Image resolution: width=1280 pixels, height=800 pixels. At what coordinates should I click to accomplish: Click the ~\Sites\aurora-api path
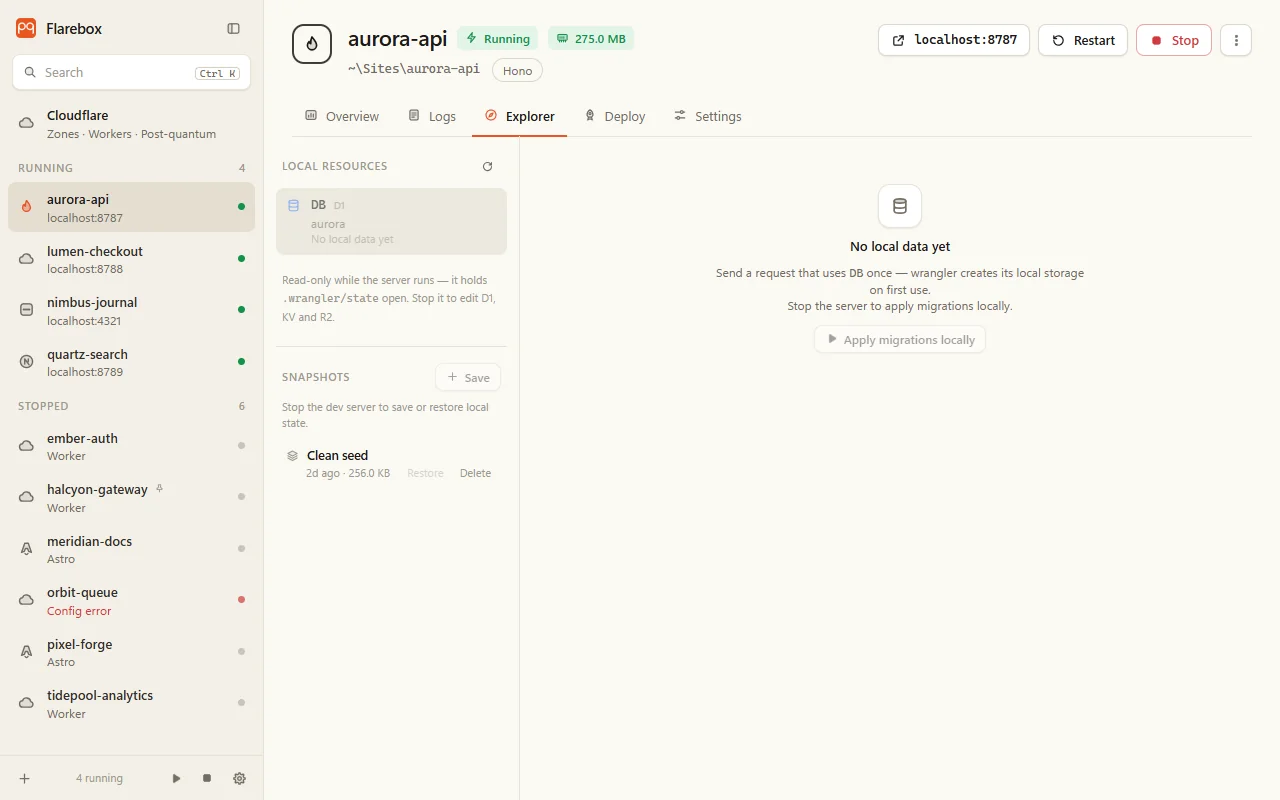point(414,69)
